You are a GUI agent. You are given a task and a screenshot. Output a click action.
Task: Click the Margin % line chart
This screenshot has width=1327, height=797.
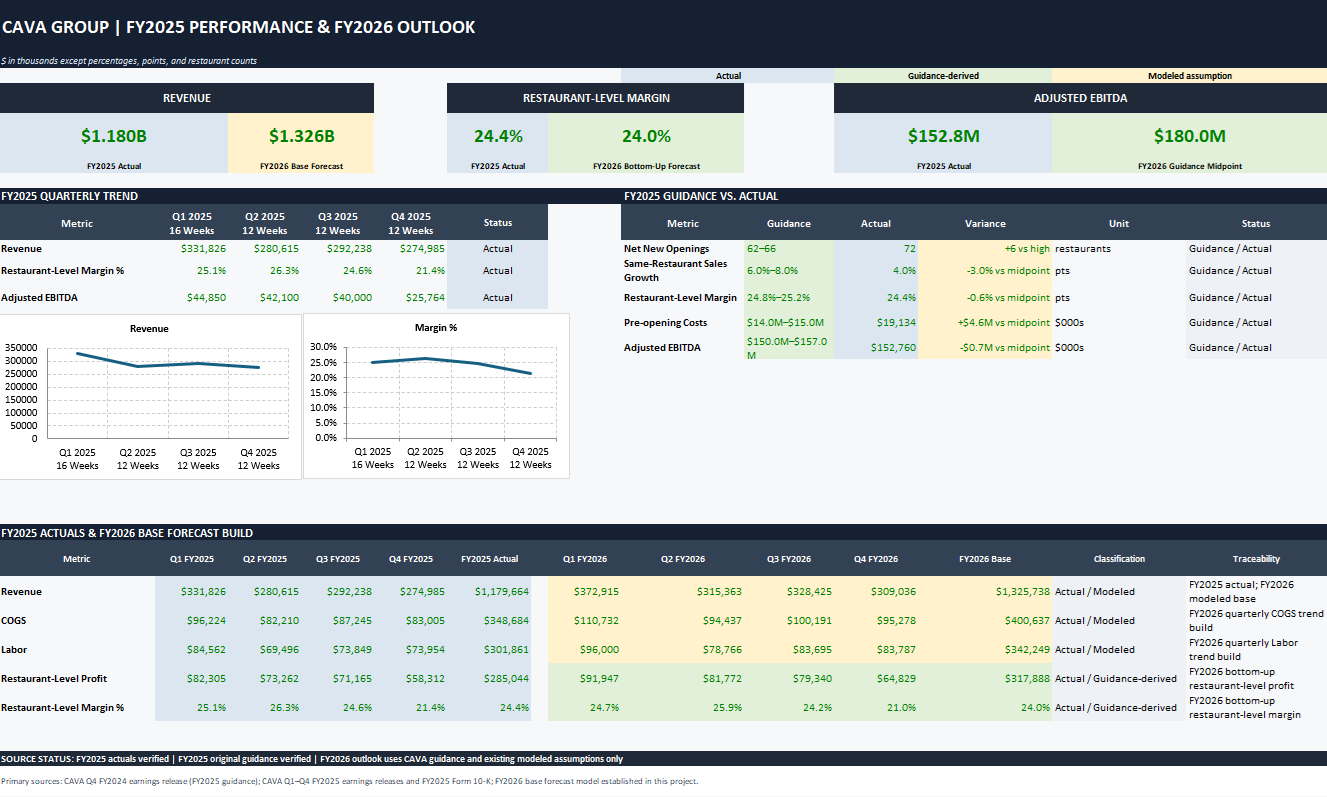pos(436,396)
